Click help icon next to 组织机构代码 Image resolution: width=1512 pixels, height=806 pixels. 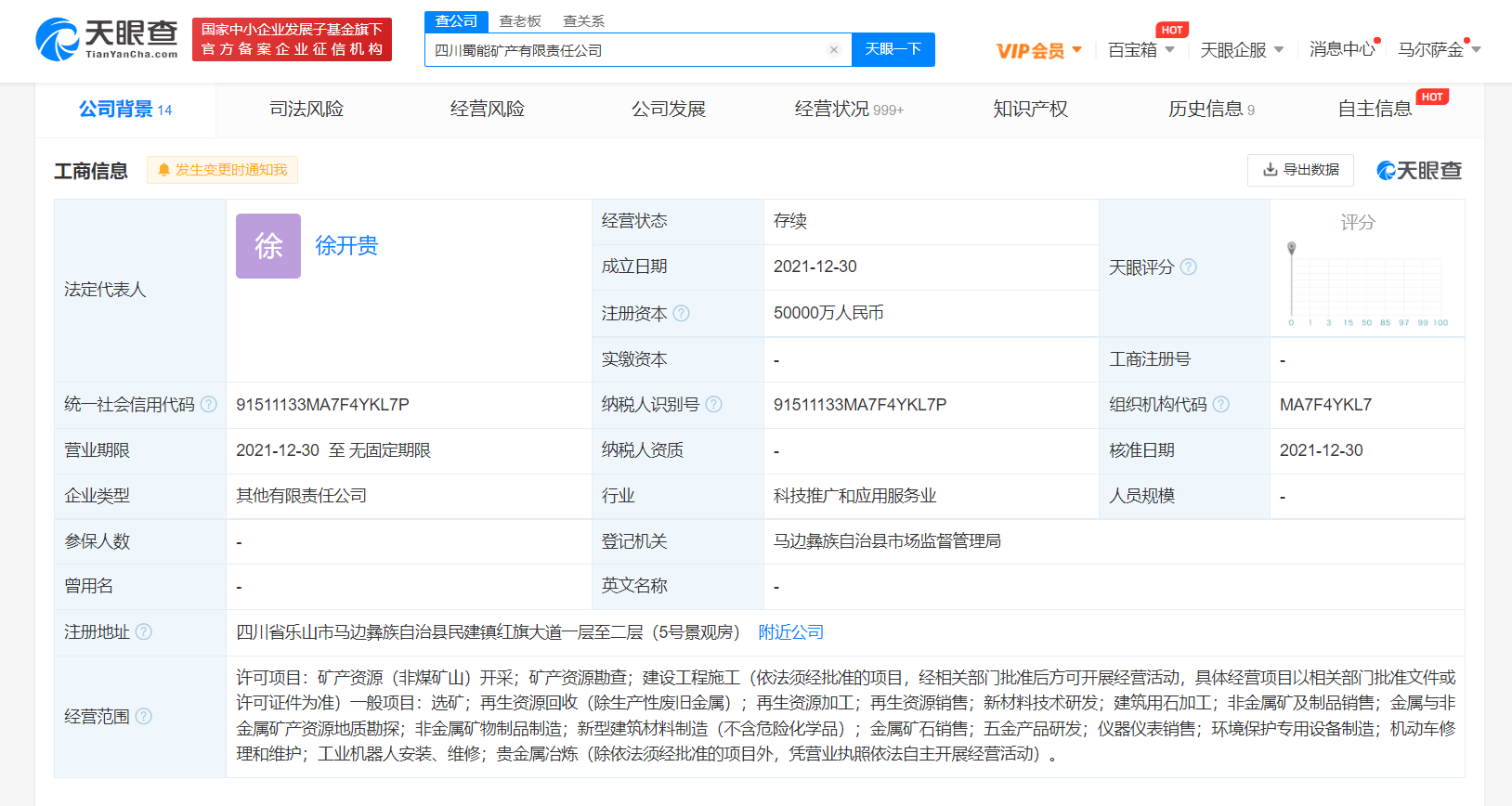coord(1221,405)
